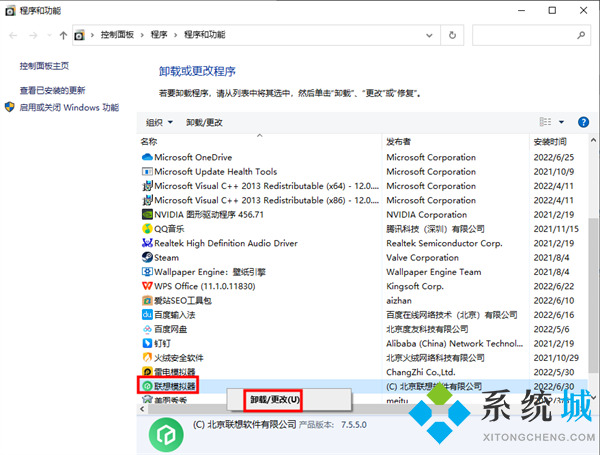Click the NVIDIA graphics driver icon
Screen dimensions: 600x455
click(147, 214)
